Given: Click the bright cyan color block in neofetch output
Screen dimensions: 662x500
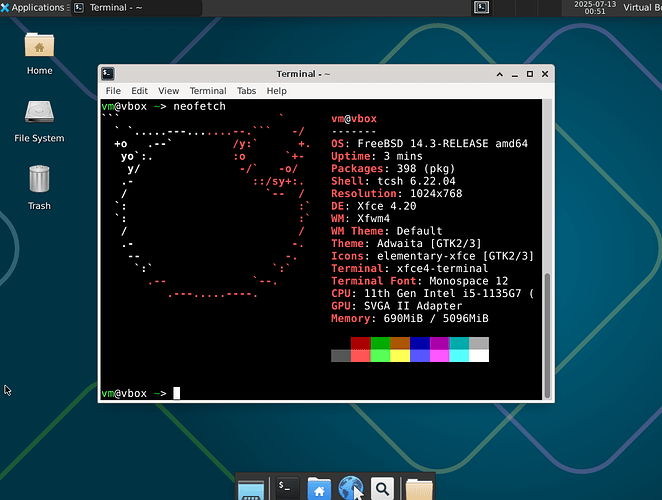Looking at the screenshot, I should coord(459,356).
